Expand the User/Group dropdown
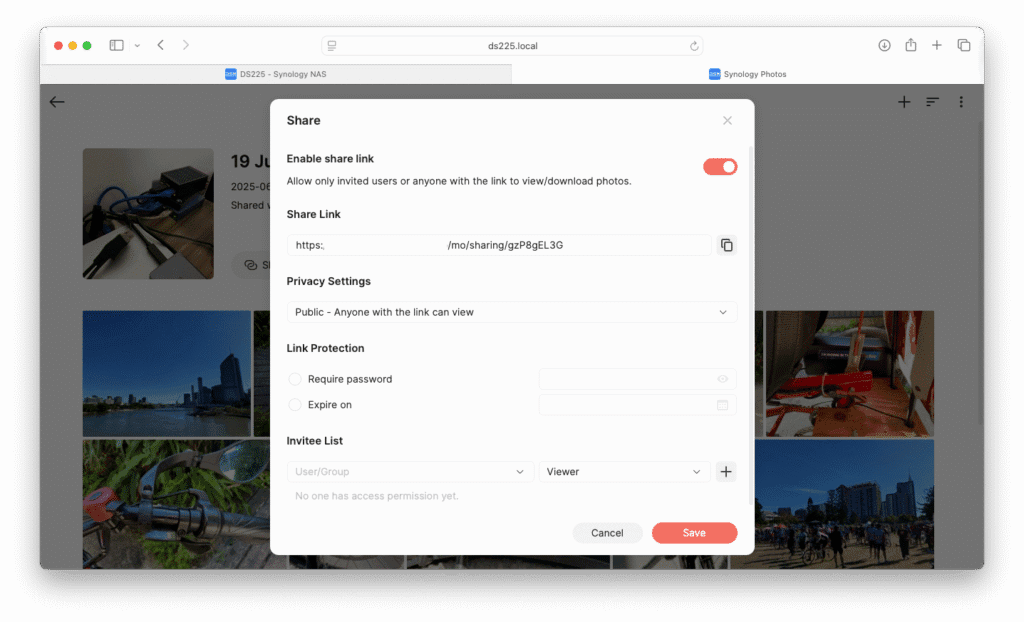The width and height of the screenshot is (1024, 622). point(410,472)
